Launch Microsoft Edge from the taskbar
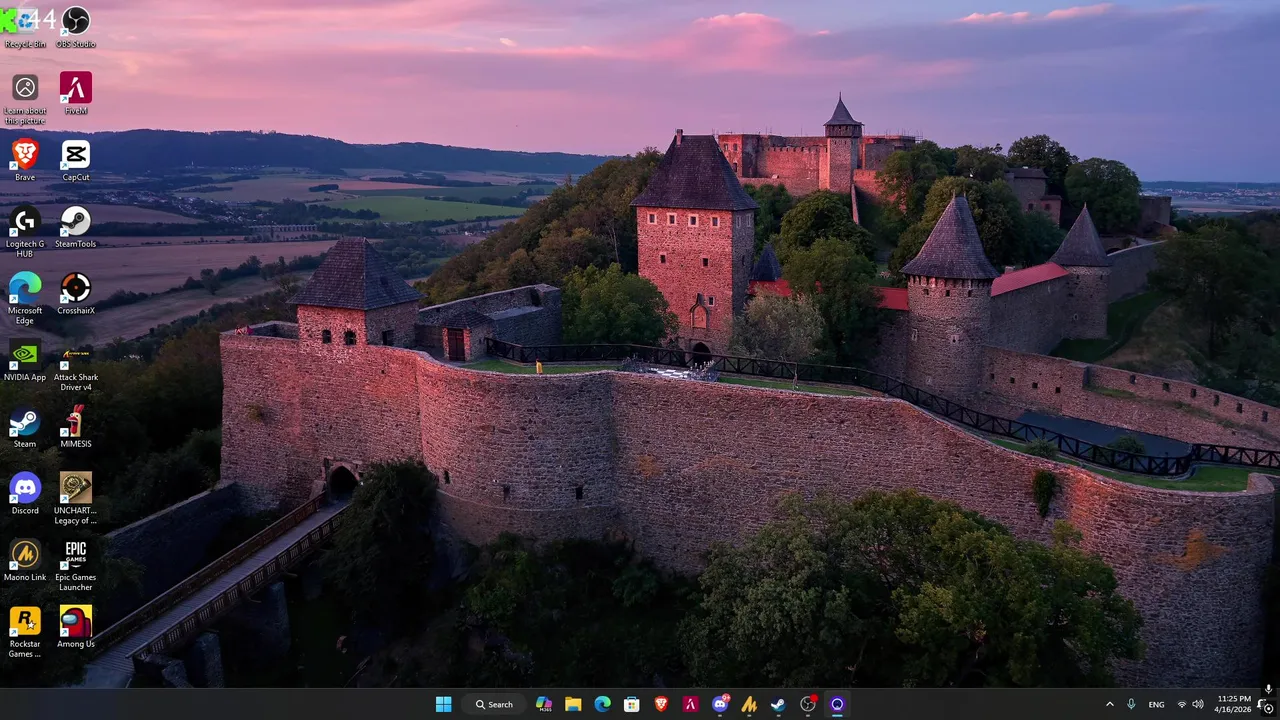Viewport: 1280px width, 720px height. [x=602, y=704]
